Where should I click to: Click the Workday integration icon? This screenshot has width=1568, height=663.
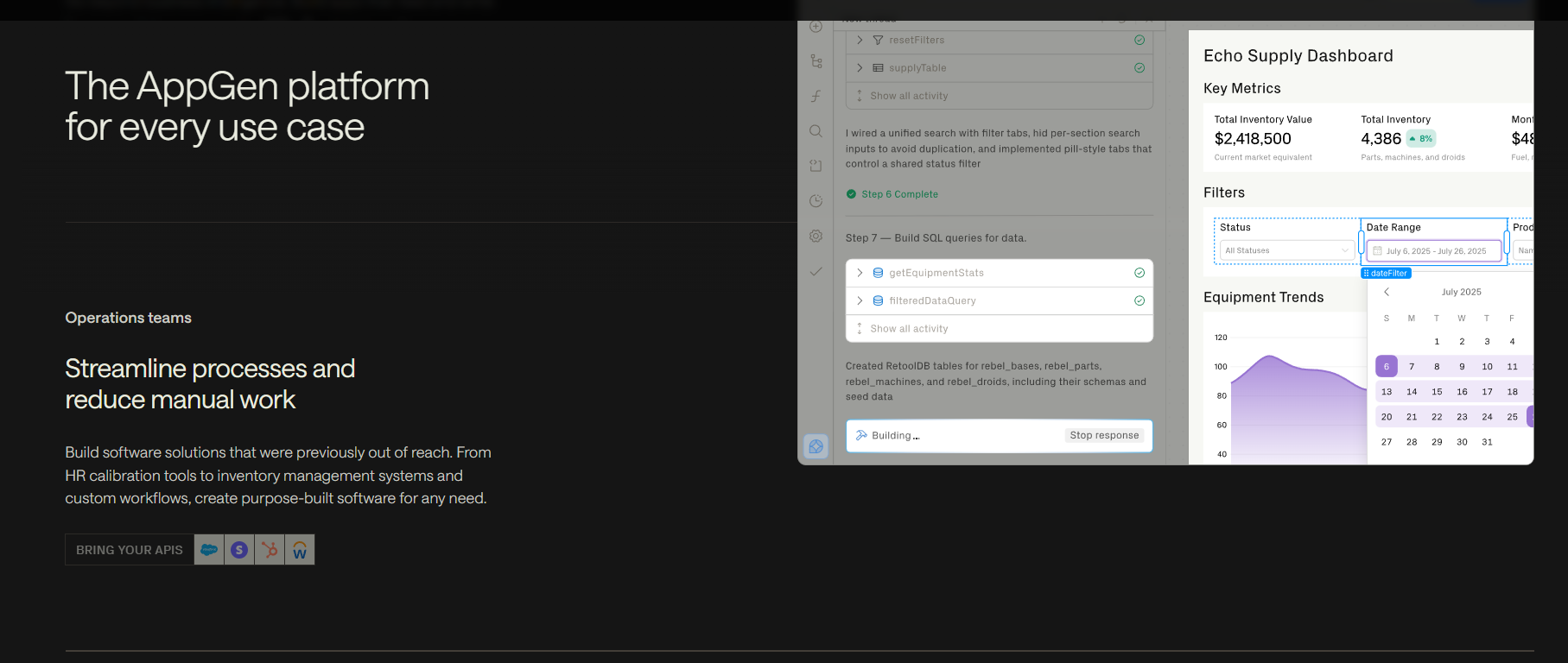pyautogui.click(x=300, y=550)
